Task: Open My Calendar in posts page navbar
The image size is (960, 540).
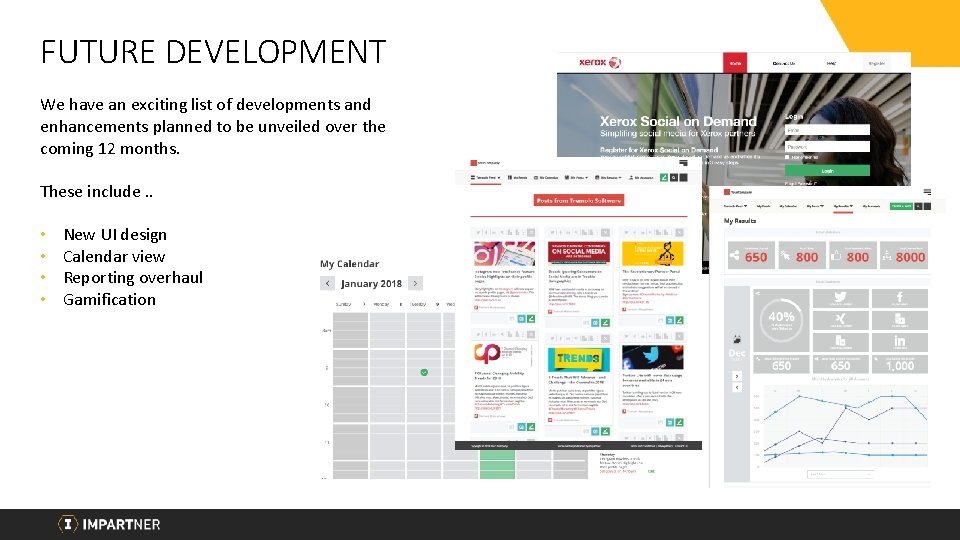Action: 546,178
